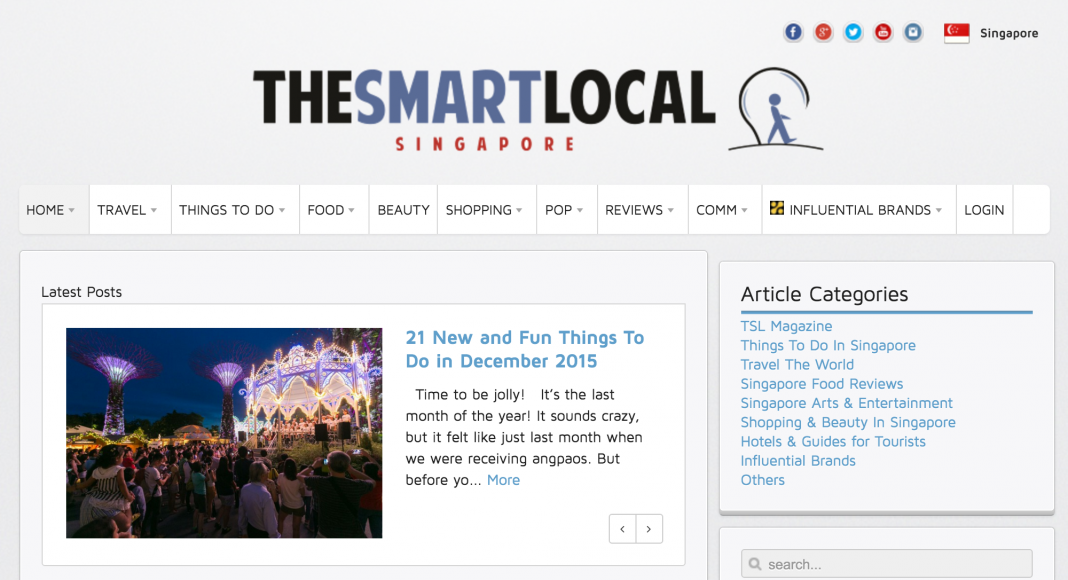Open the TSL Magazine category link

coord(786,326)
